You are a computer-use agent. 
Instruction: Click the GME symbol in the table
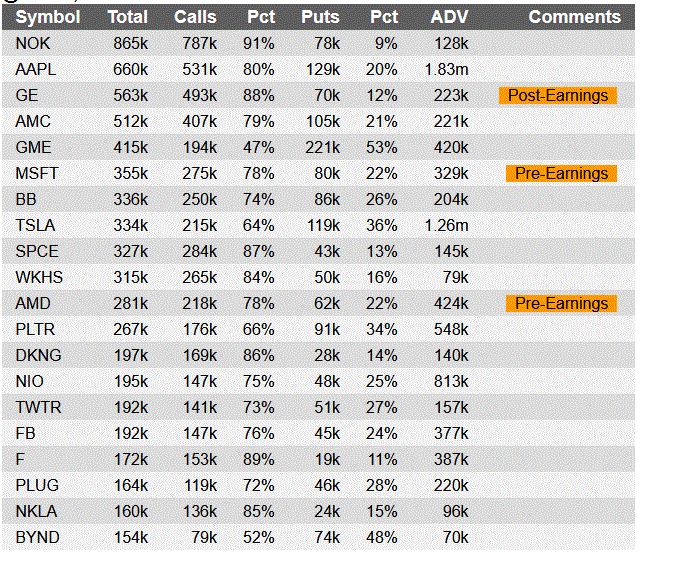tap(34, 148)
